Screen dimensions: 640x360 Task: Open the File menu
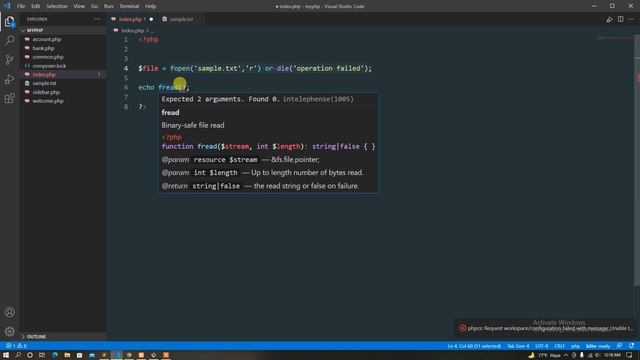21,6
